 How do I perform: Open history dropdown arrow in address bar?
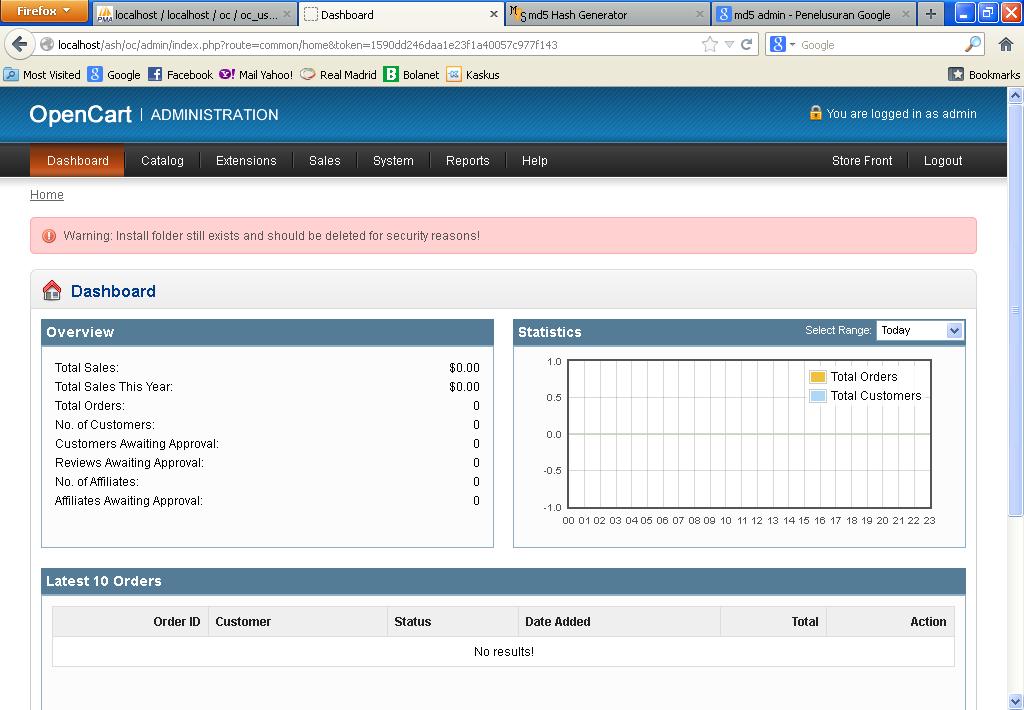[x=729, y=44]
